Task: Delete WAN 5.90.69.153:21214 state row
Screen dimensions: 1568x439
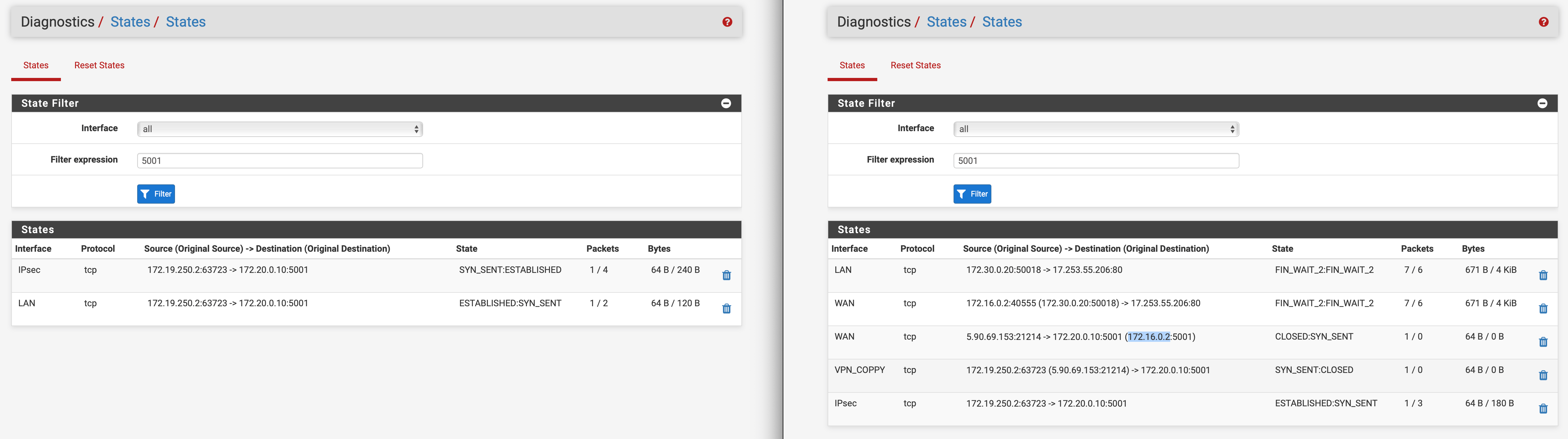Action: (1542, 342)
